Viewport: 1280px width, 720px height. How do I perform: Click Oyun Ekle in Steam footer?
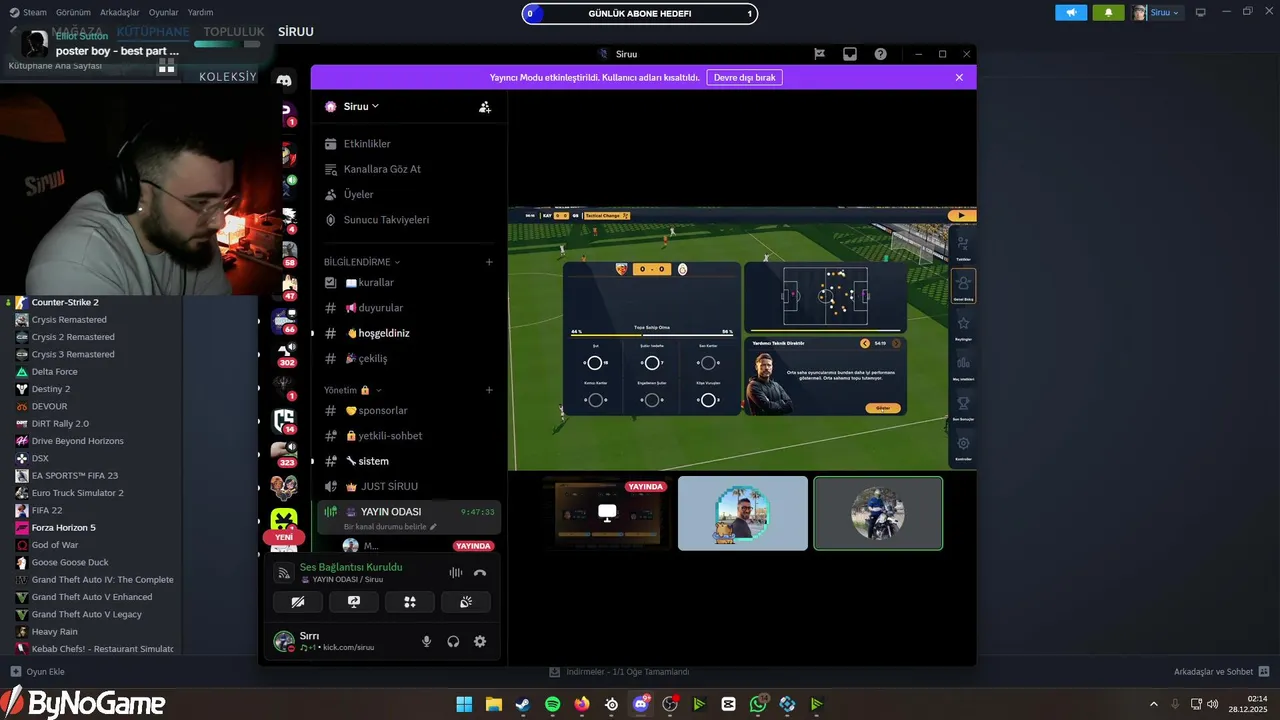[x=37, y=672]
